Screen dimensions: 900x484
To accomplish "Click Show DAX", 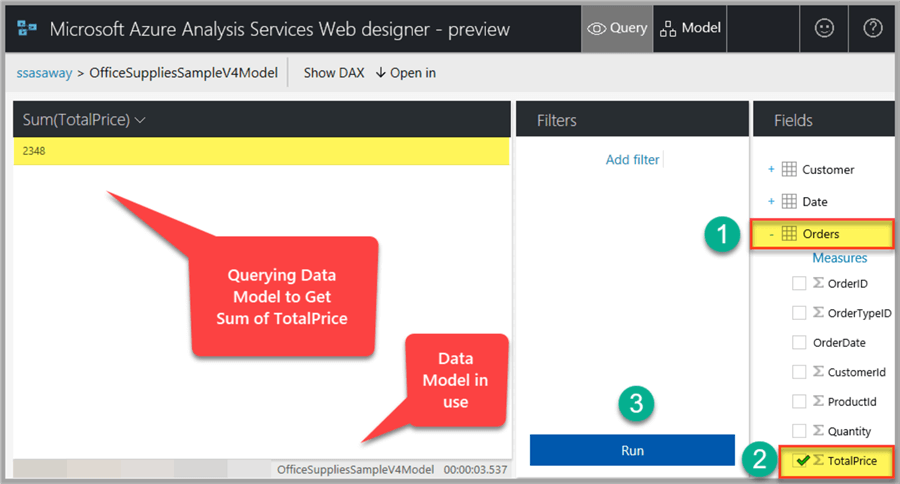I will click(x=334, y=73).
